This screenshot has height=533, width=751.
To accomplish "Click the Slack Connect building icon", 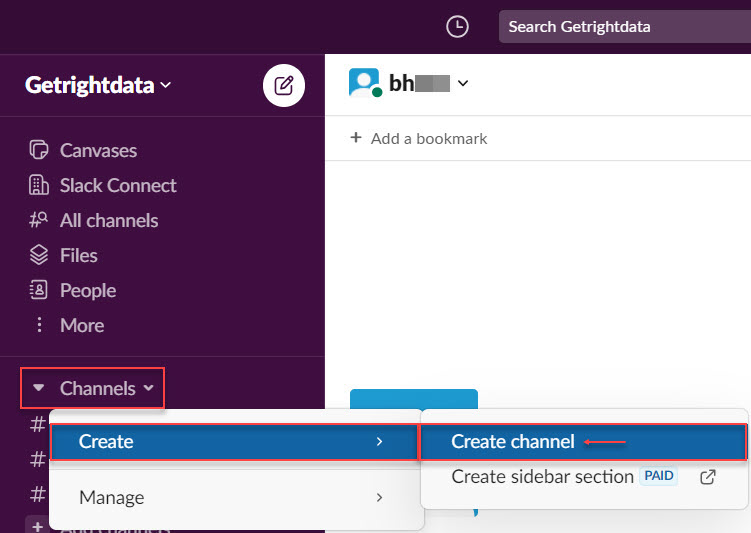I will [x=39, y=185].
